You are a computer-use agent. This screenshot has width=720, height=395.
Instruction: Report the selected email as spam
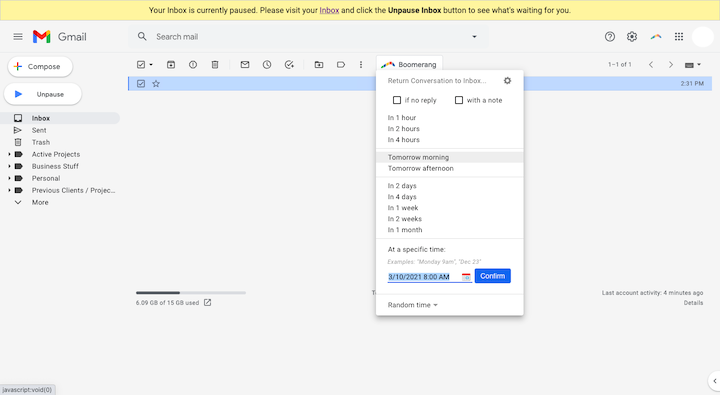[193, 65]
